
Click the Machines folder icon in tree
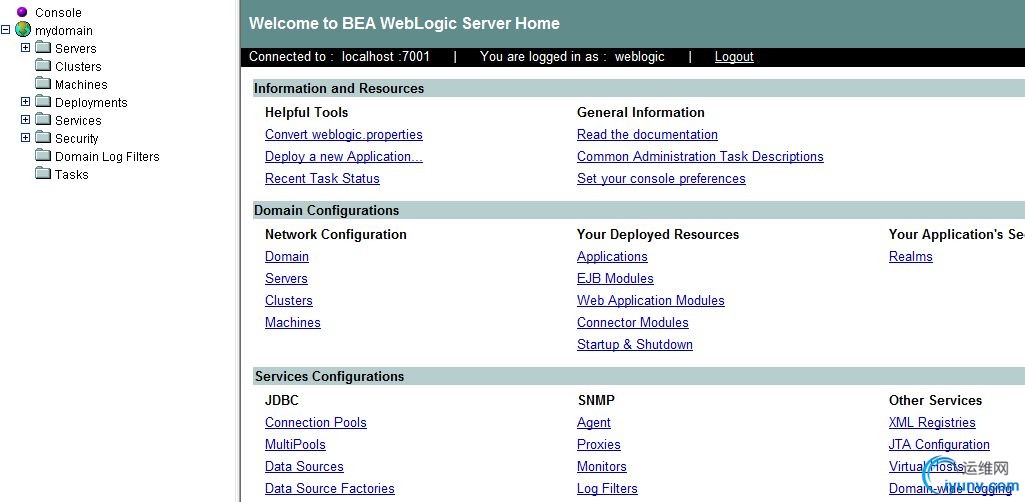coord(43,83)
